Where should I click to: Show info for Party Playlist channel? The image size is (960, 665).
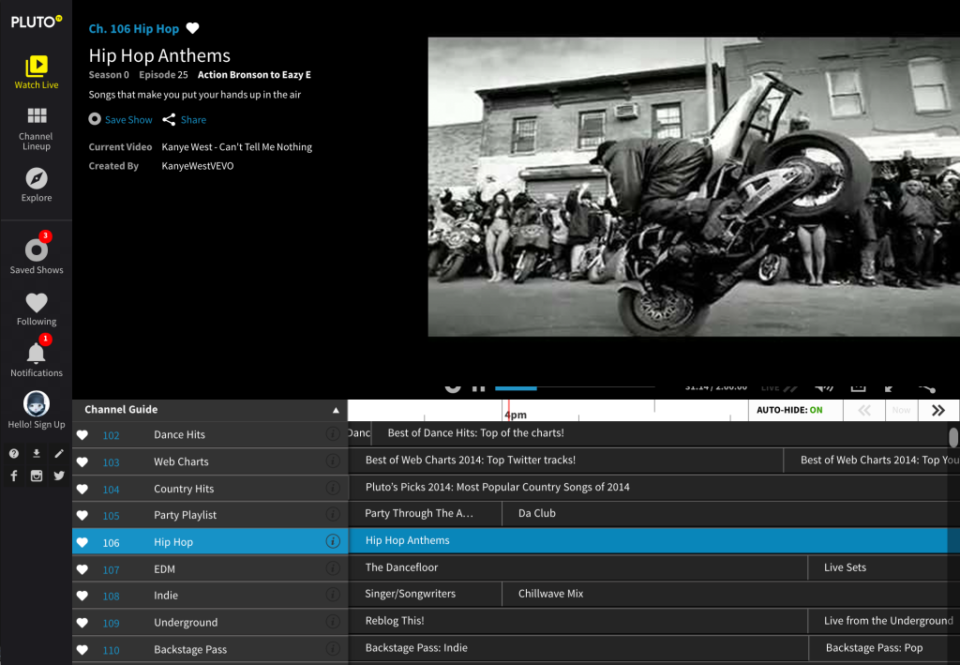tap(332, 514)
